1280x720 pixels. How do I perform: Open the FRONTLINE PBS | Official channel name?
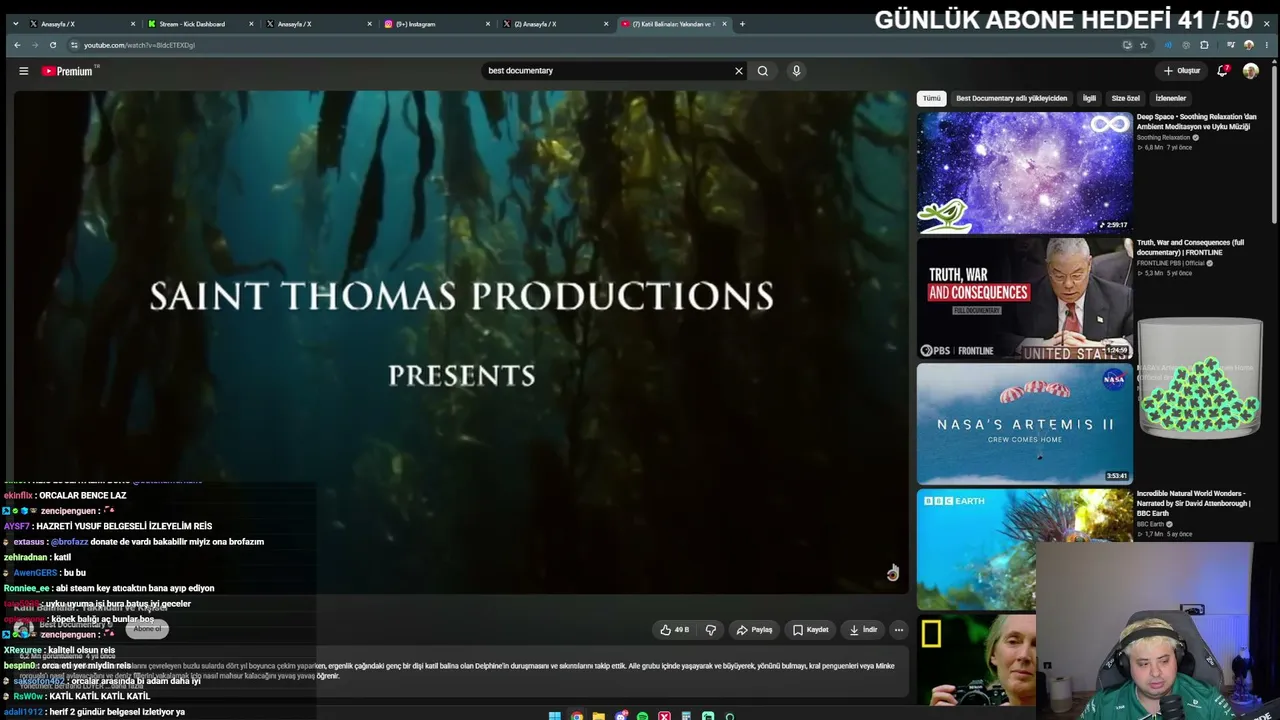pyautogui.click(x=1171, y=263)
